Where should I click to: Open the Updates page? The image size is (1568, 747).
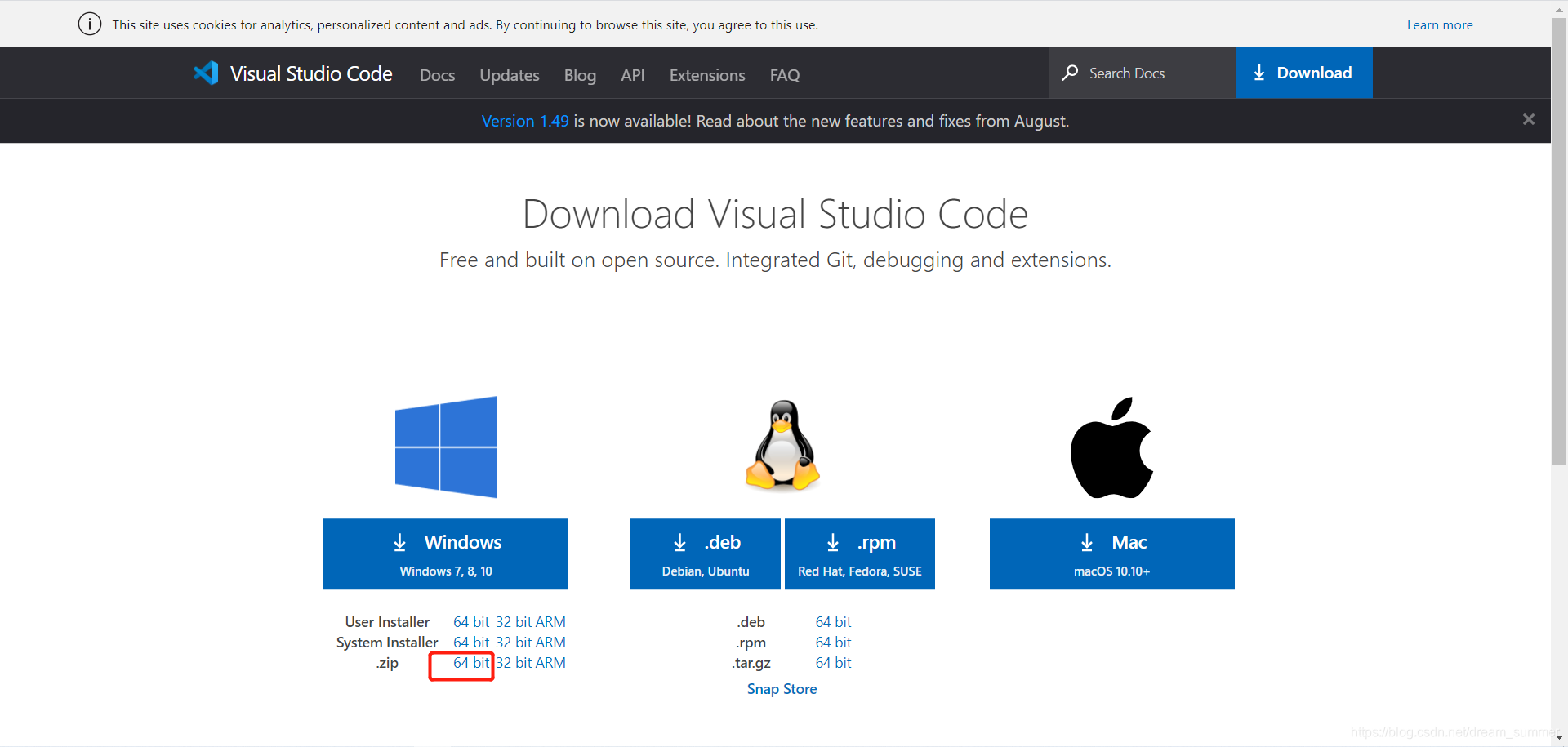(510, 75)
